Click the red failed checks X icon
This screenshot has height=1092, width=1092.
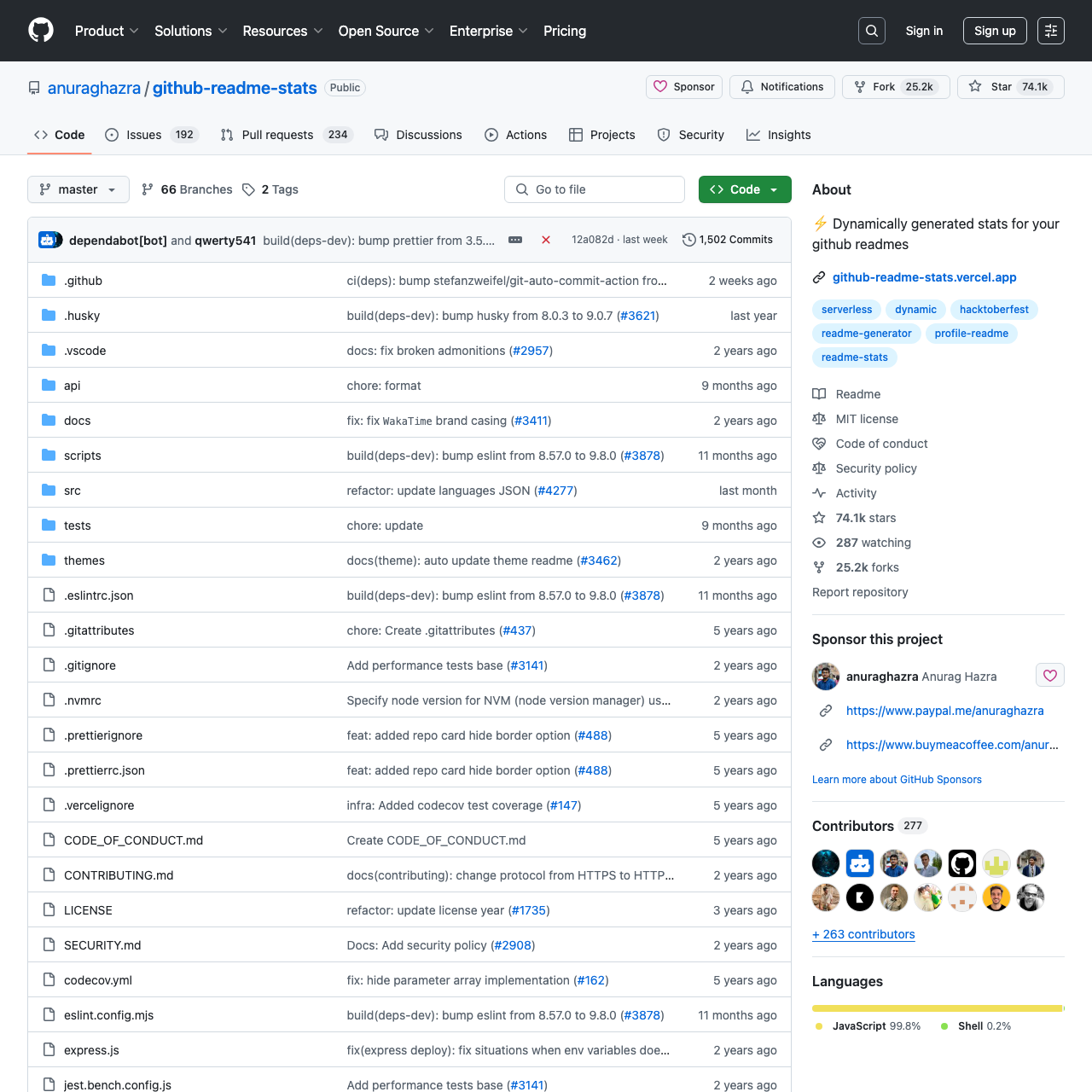(546, 240)
